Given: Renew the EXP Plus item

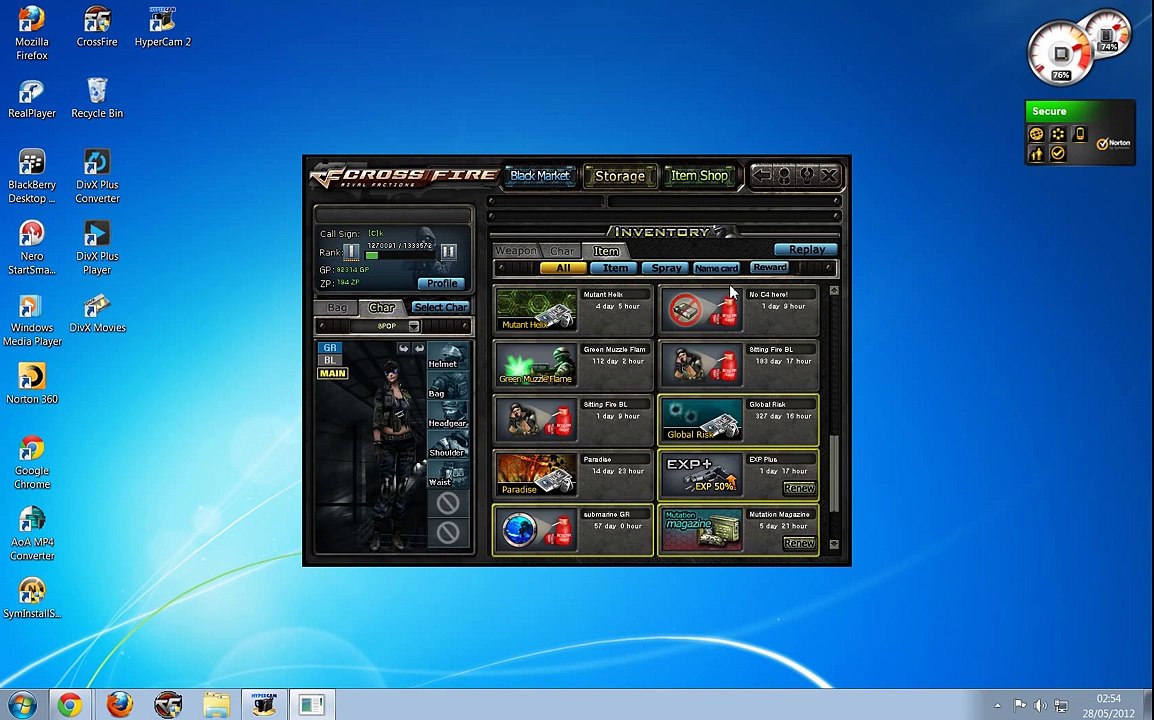Looking at the screenshot, I should point(799,488).
